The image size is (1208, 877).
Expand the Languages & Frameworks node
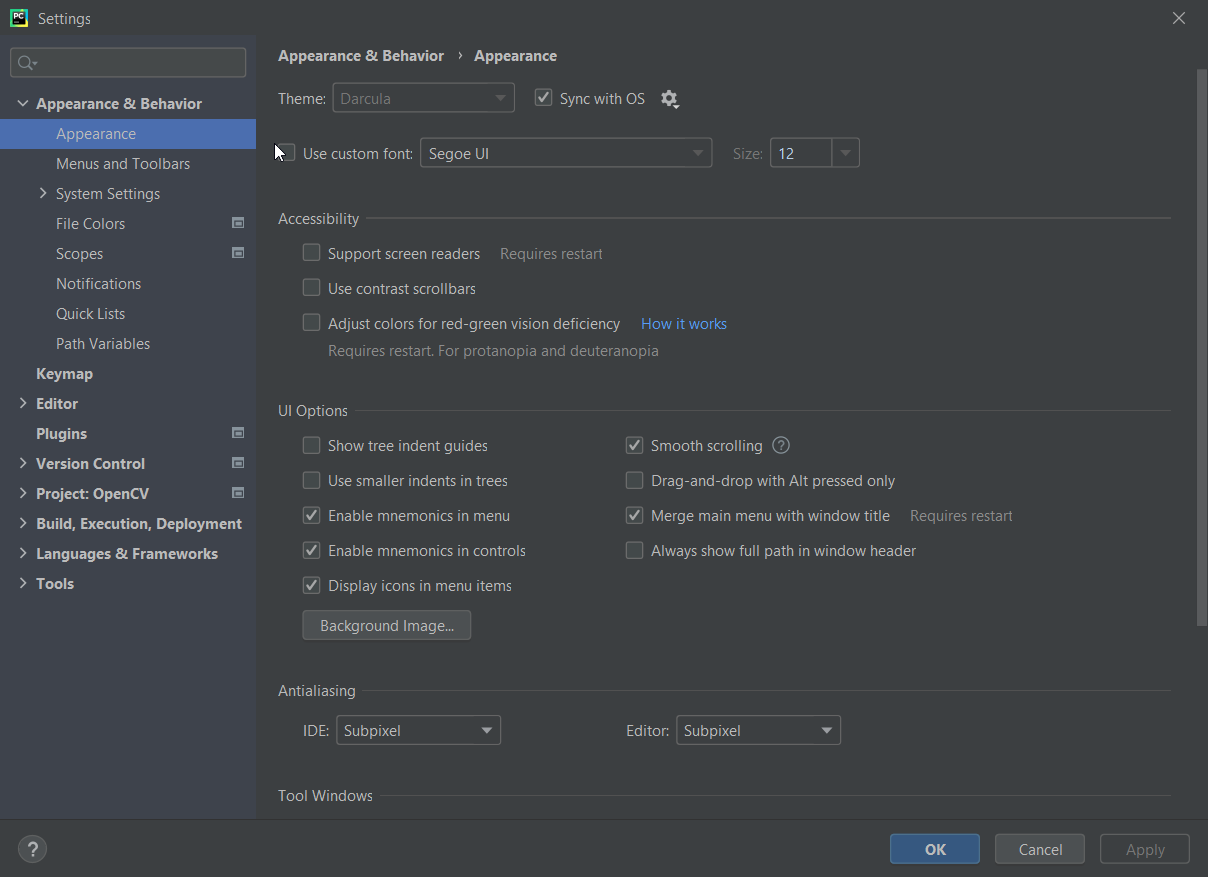23,553
